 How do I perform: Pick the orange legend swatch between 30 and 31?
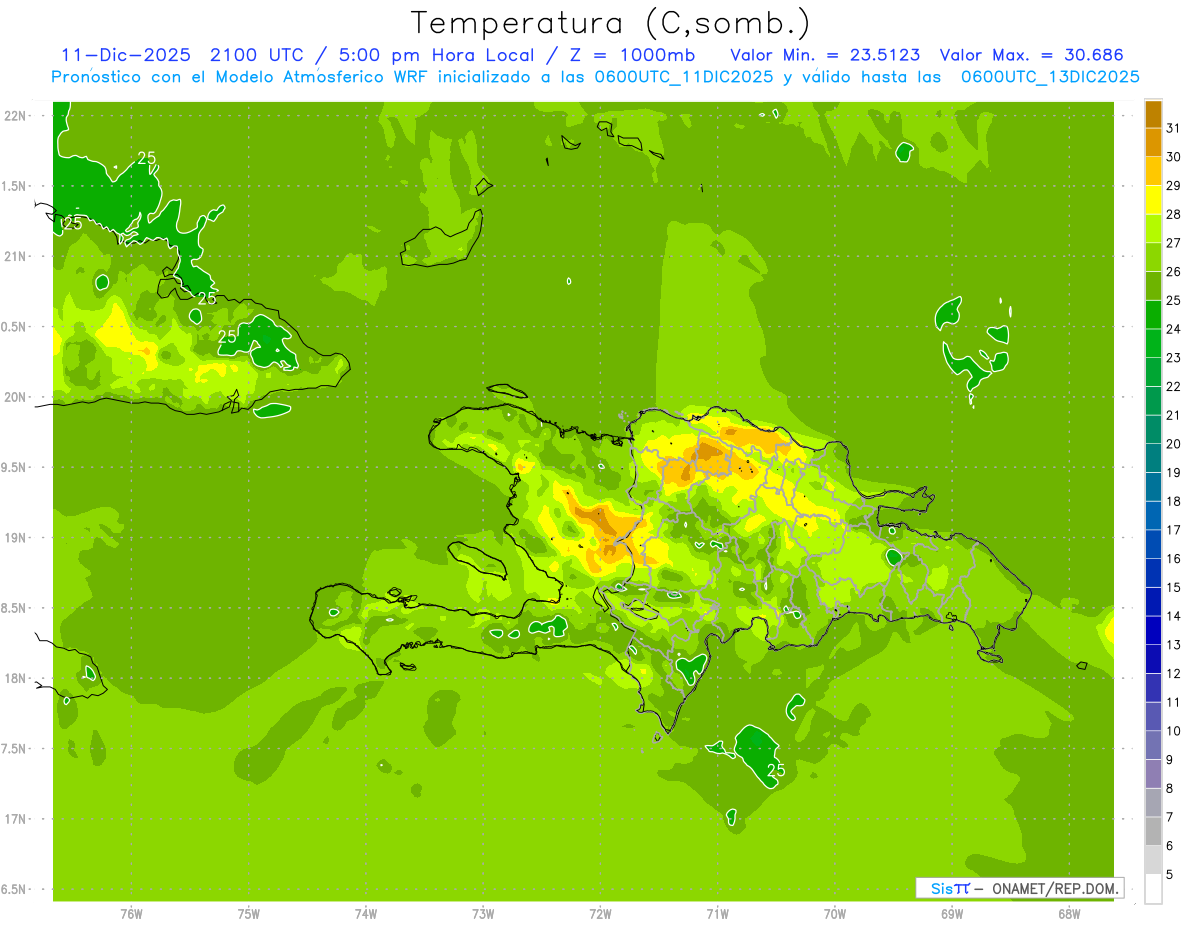(1153, 142)
